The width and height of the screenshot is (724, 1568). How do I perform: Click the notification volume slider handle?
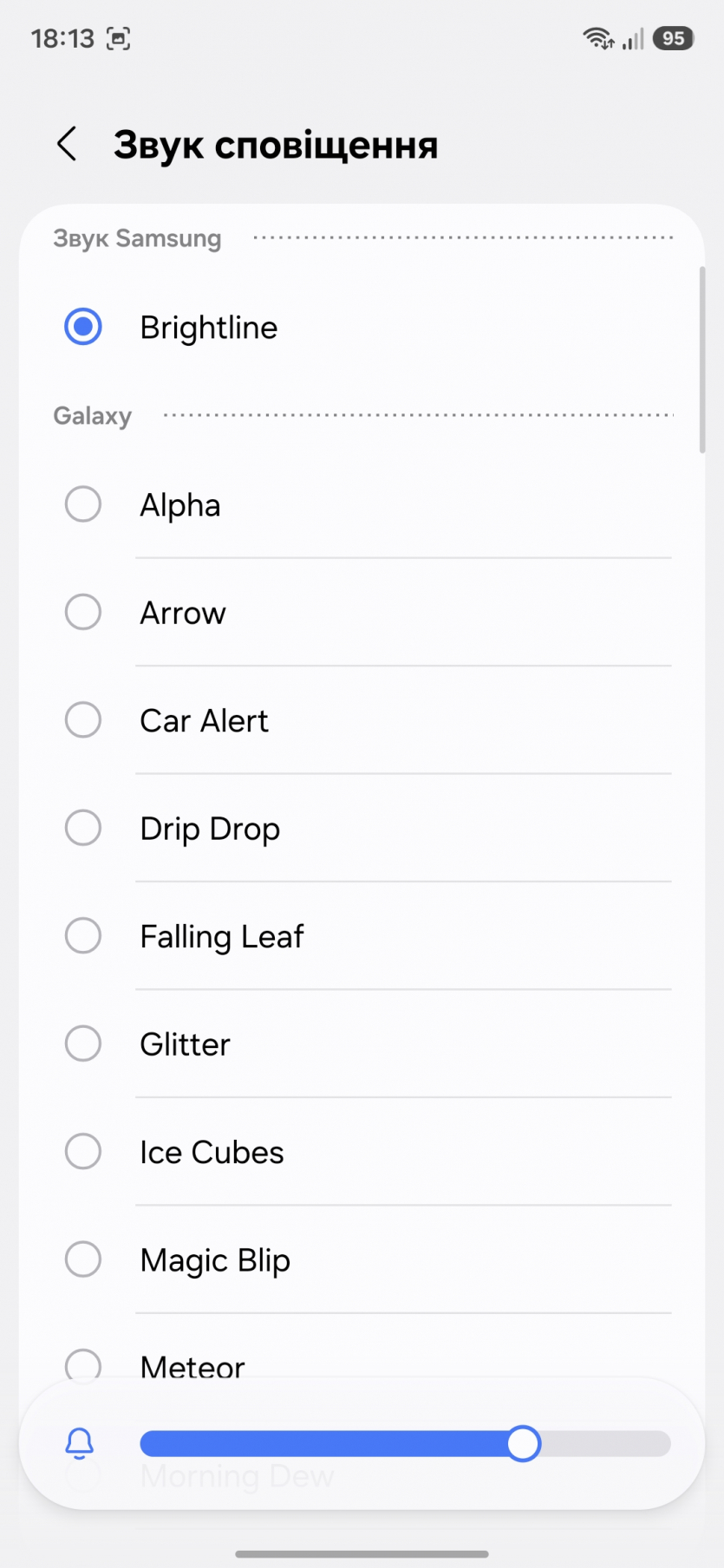[524, 1443]
